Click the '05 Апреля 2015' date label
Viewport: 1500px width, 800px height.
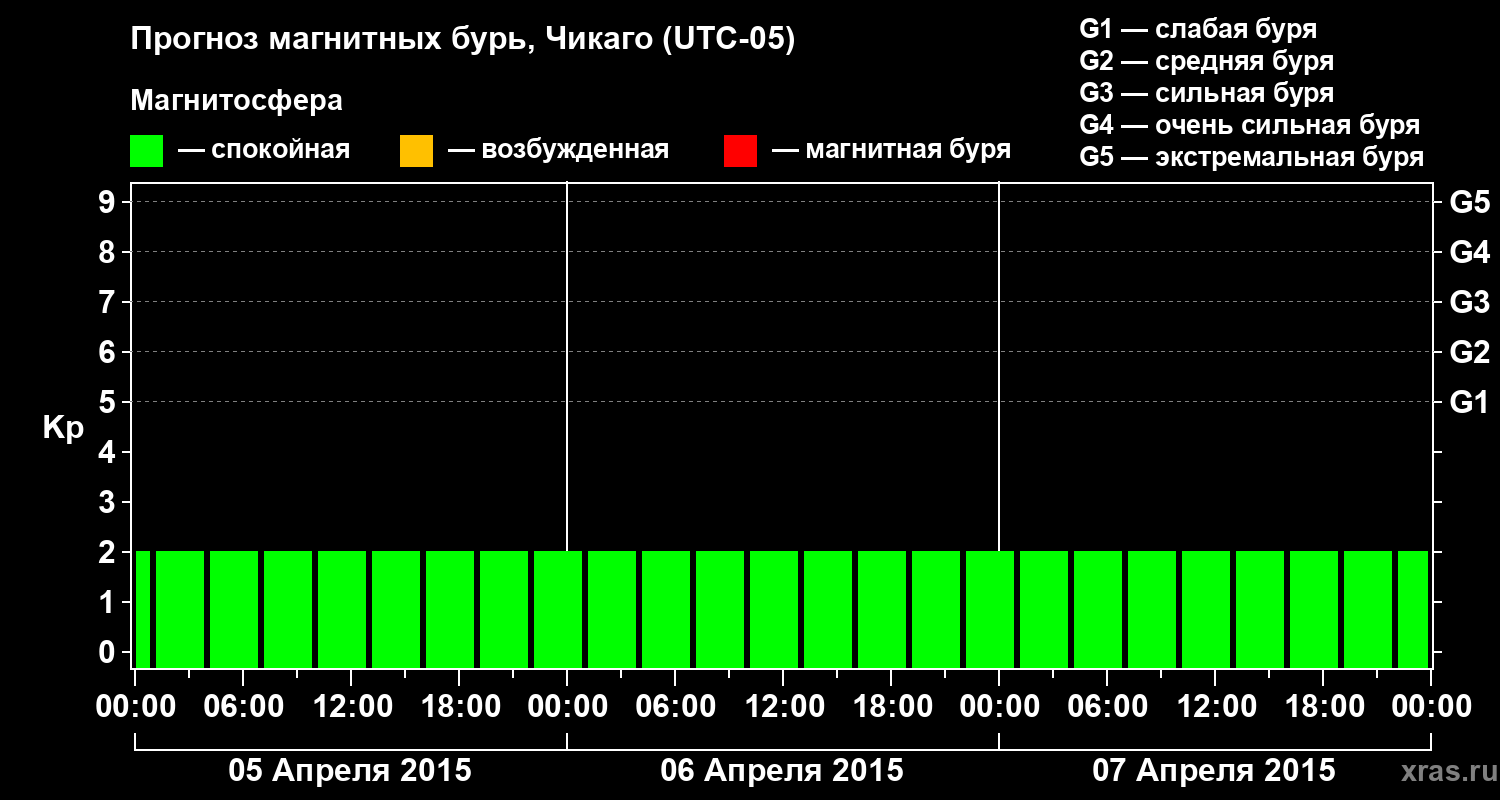(x=350, y=771)
